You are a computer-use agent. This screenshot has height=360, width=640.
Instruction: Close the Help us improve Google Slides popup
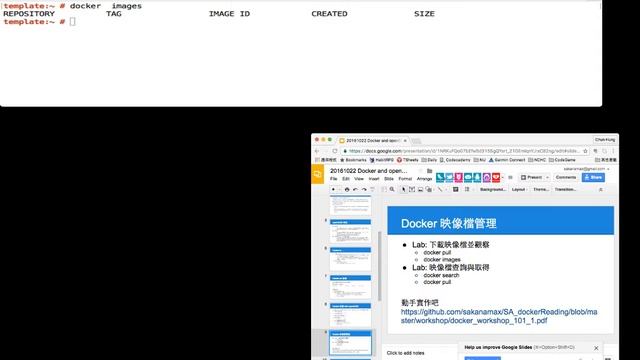click(596, 348)
